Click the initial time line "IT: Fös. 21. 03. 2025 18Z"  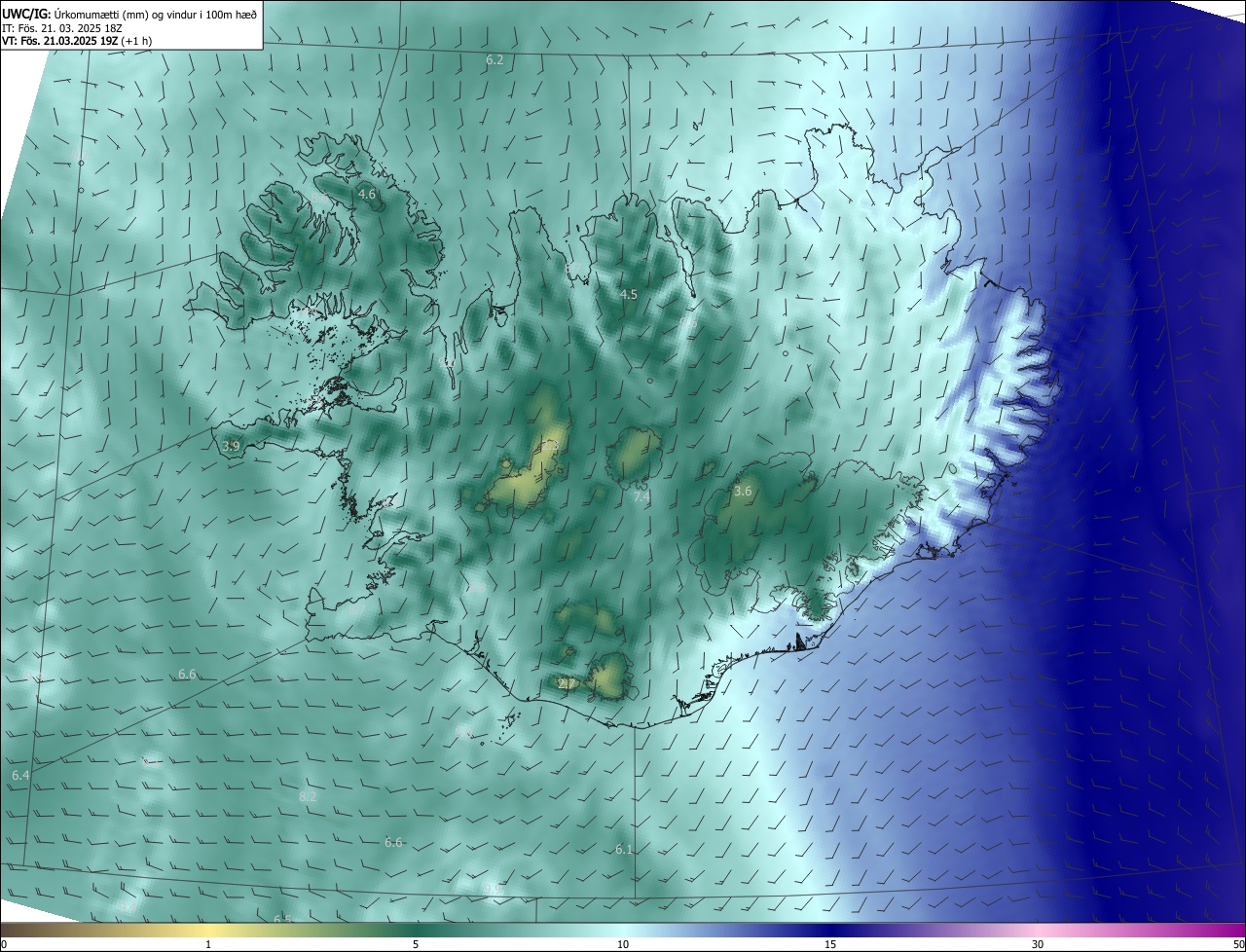62,28
